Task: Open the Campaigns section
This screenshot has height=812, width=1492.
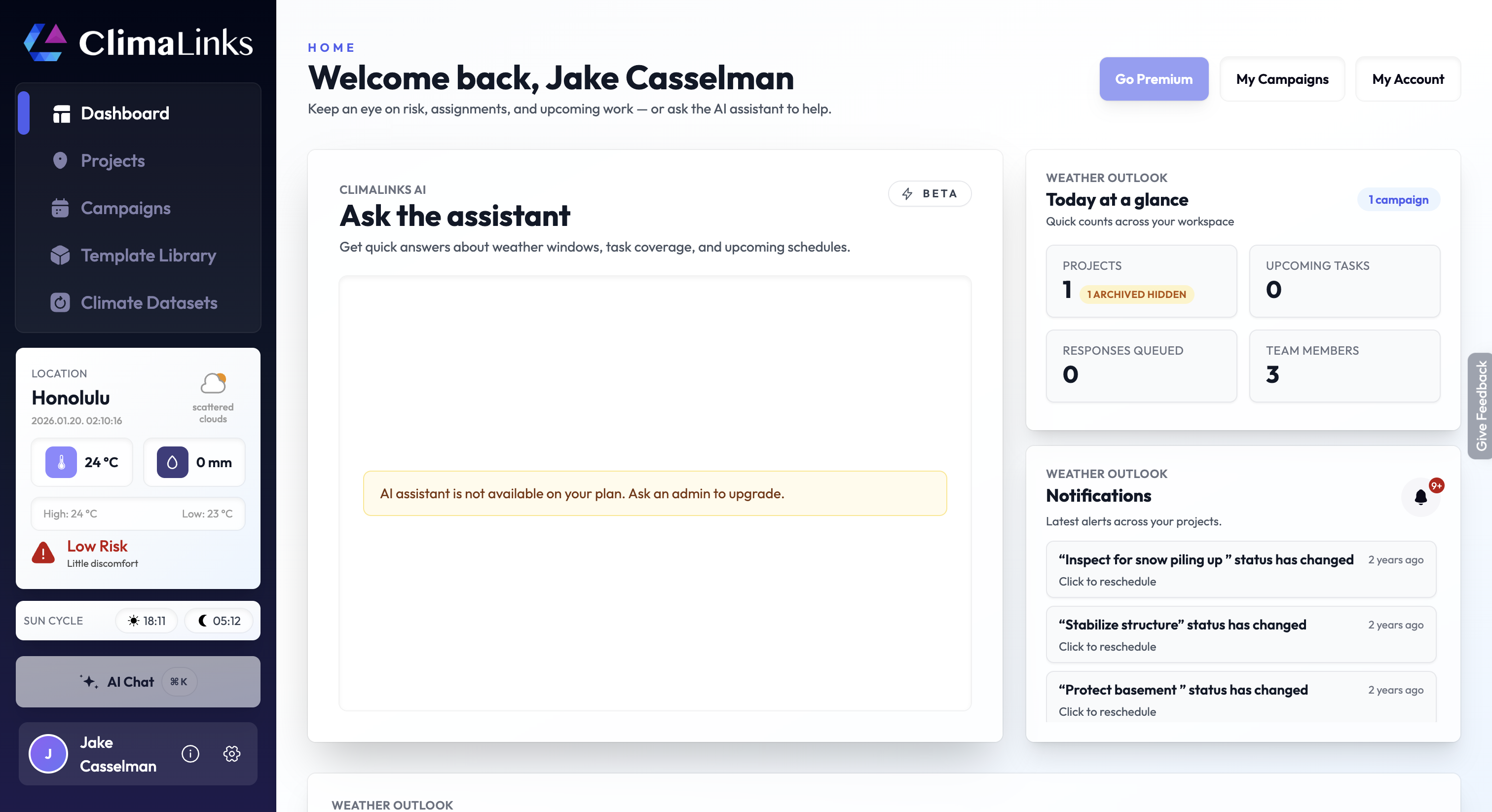Action: point(125,208)
